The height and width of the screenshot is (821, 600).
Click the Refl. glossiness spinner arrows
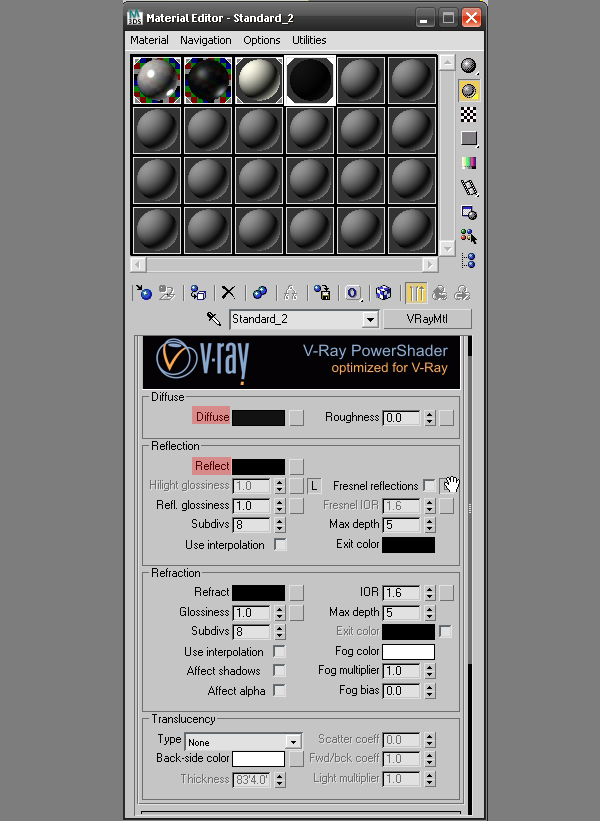pos(280,506)
